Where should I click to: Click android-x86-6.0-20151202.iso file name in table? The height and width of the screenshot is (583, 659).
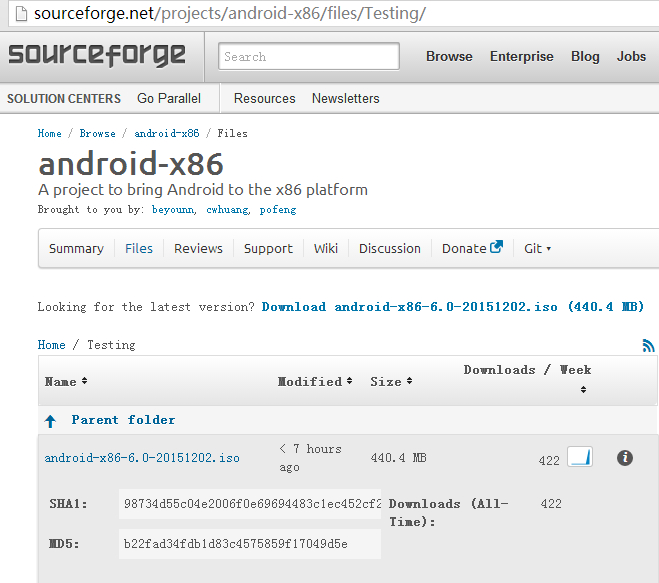142,458
